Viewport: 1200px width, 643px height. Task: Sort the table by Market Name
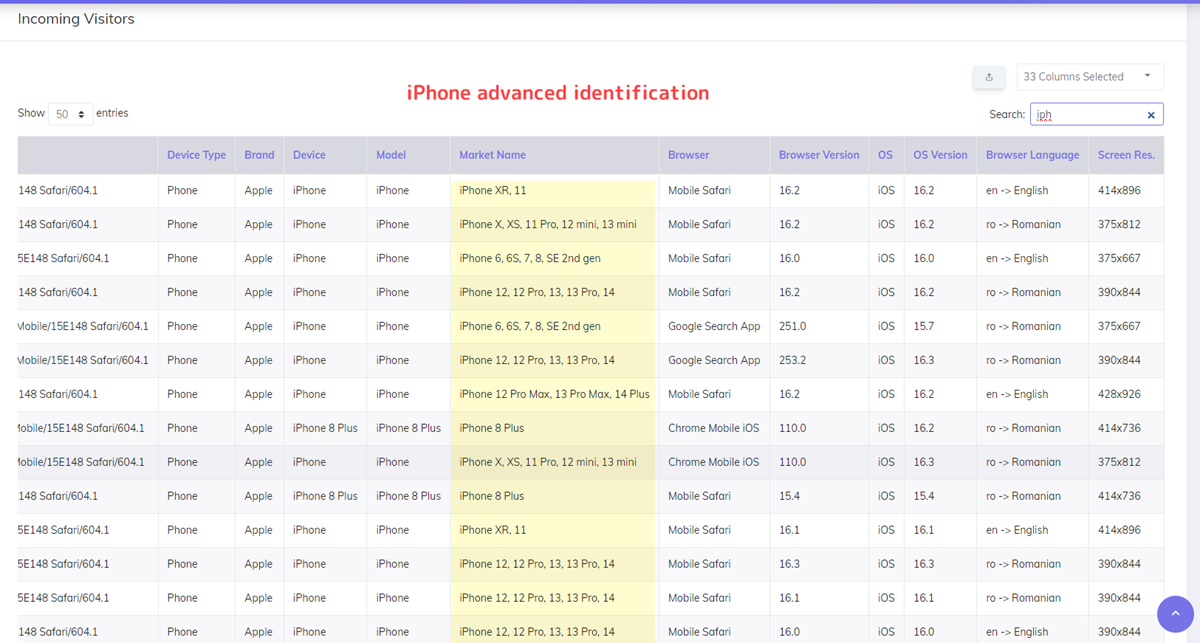[492, 155]
